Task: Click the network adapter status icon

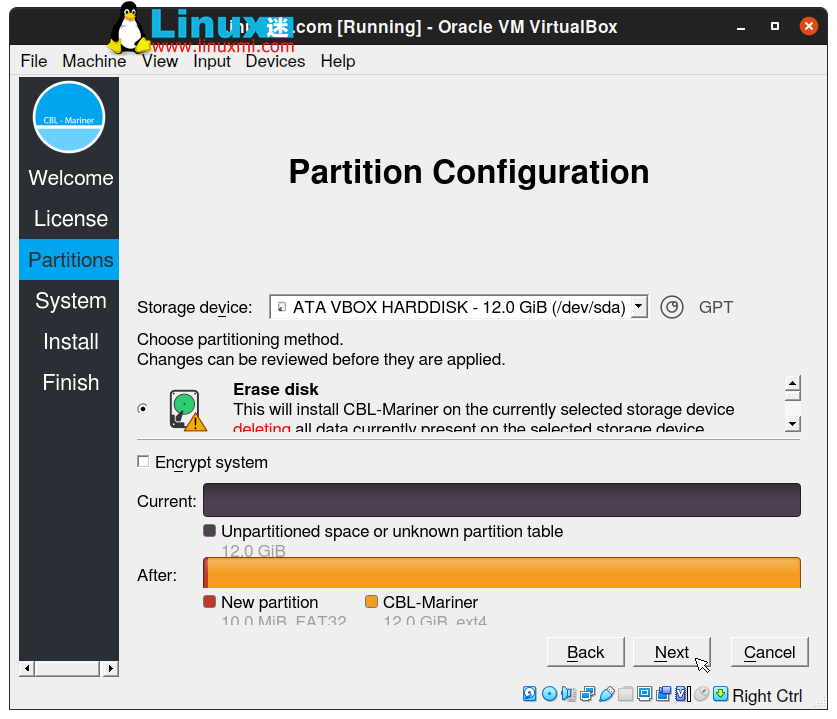Action: pos(587,693)
